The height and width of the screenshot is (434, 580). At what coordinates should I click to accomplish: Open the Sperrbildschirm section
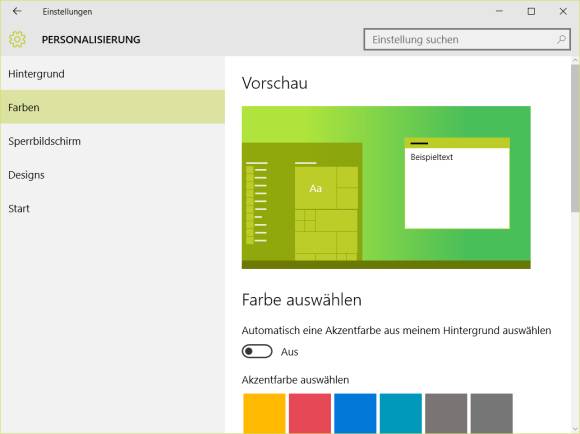point(112,141)
